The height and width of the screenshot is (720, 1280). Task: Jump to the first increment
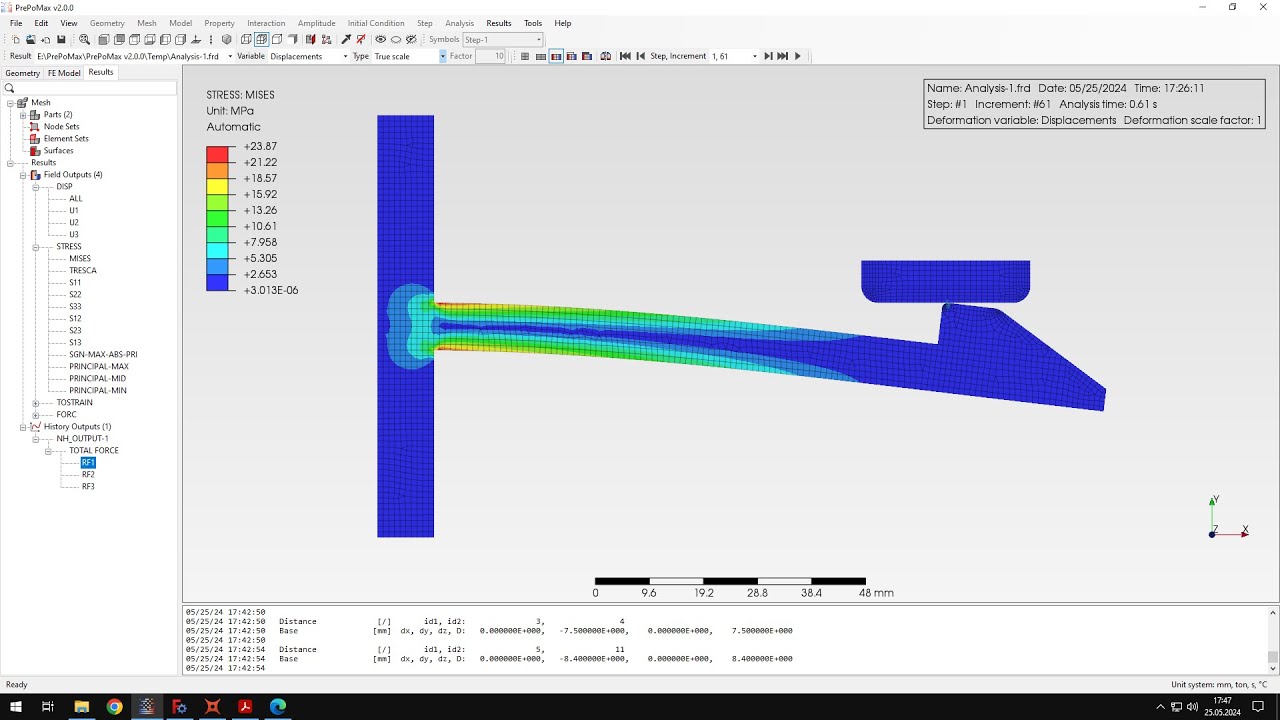pos(625,56)
